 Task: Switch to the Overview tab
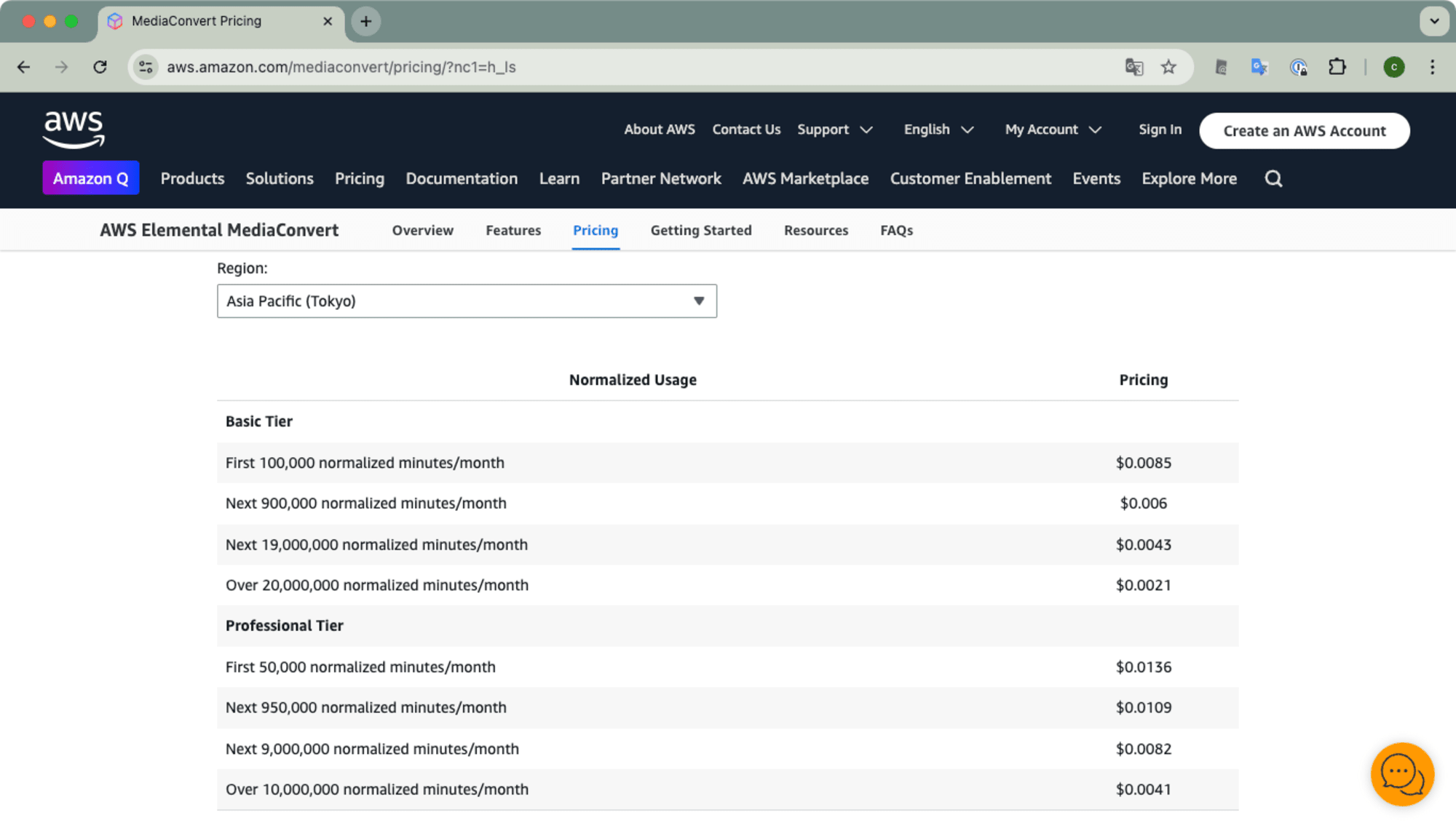tap(423, 231)
